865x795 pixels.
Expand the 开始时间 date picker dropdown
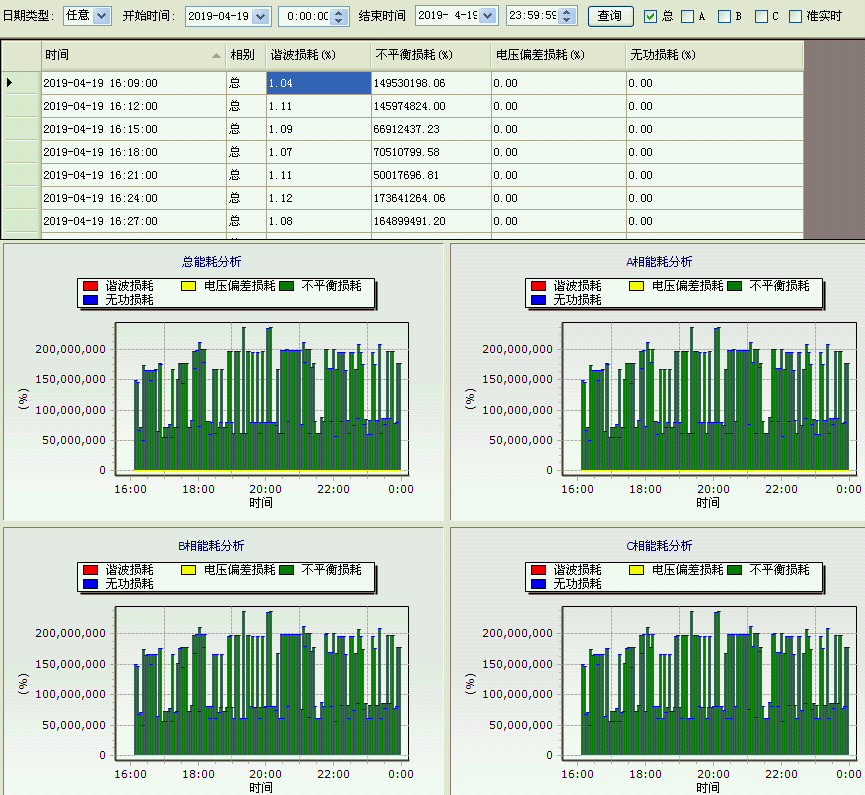coord(260,16)
